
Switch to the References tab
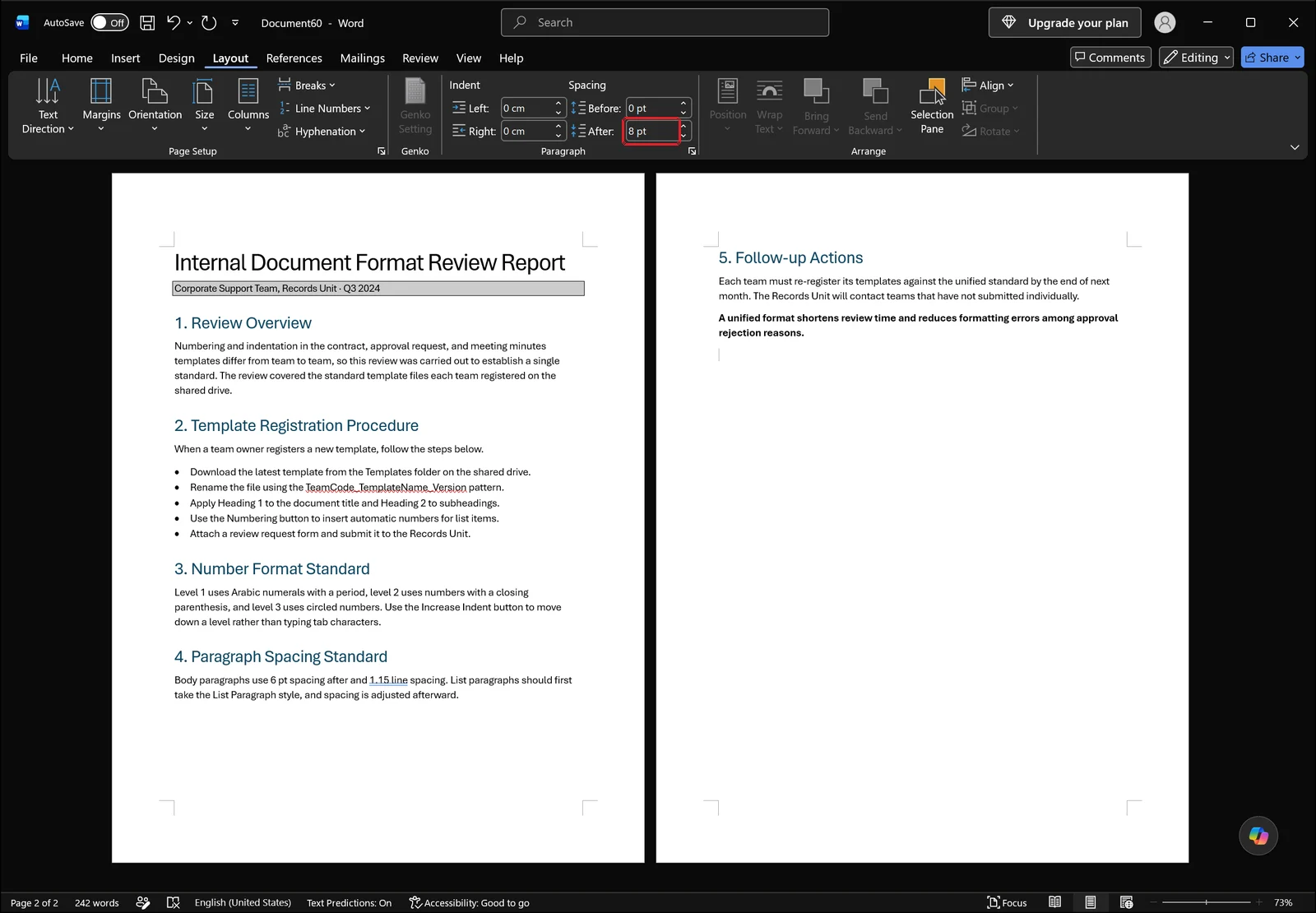294,58
